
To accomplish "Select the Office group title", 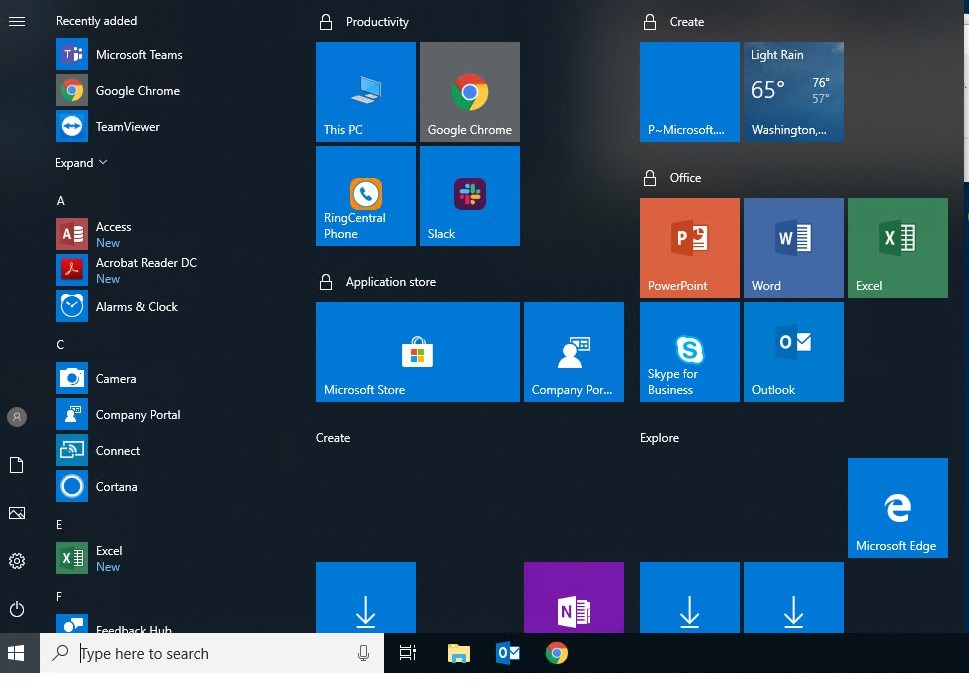I will click(685, 178).
